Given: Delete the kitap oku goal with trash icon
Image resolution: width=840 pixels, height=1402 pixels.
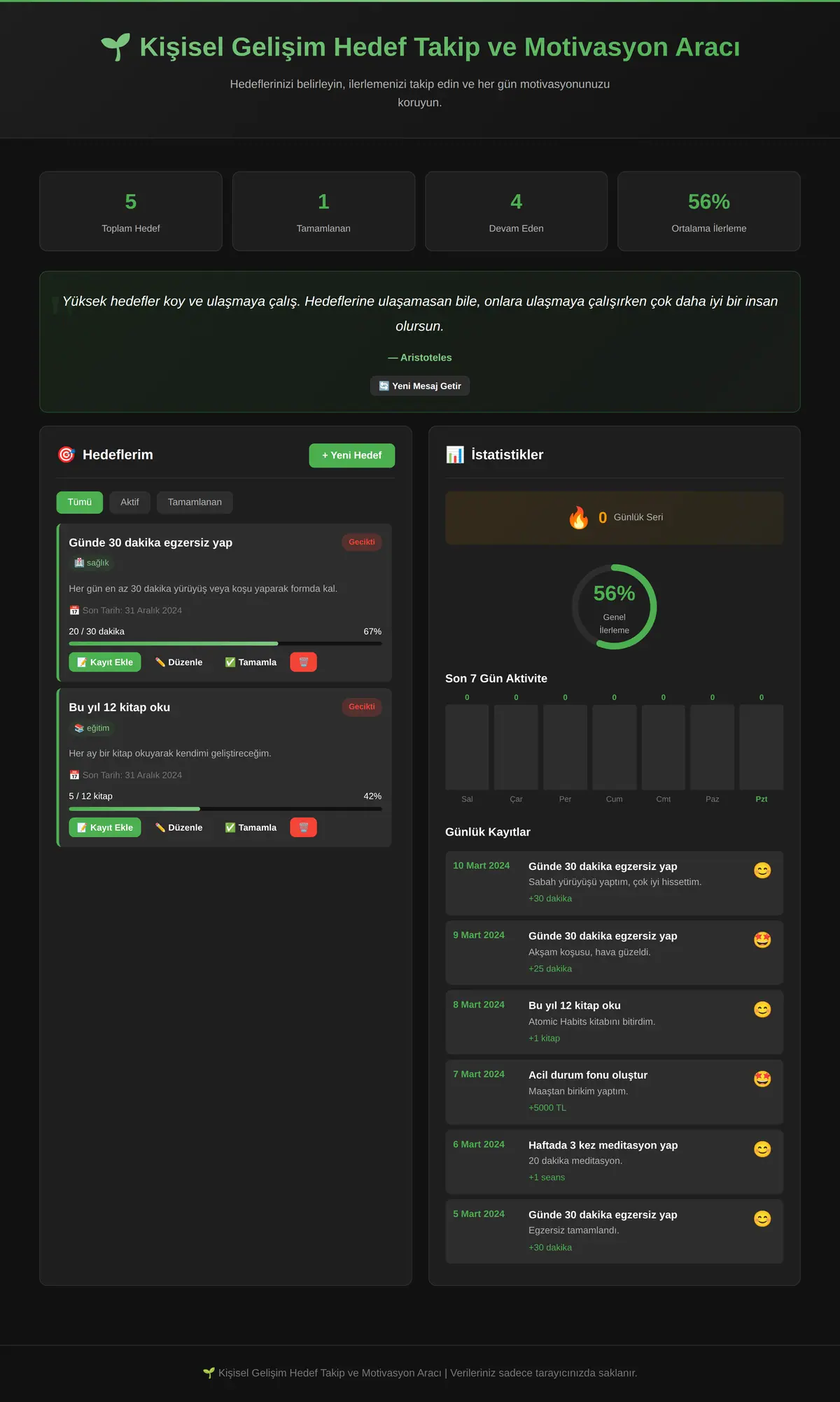Looking at the screenshot, I should 303,827.
